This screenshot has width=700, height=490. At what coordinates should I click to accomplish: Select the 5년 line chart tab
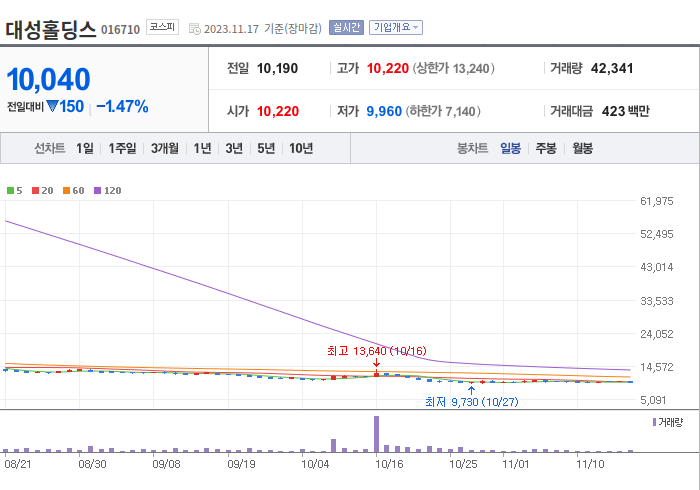point(266,148)
